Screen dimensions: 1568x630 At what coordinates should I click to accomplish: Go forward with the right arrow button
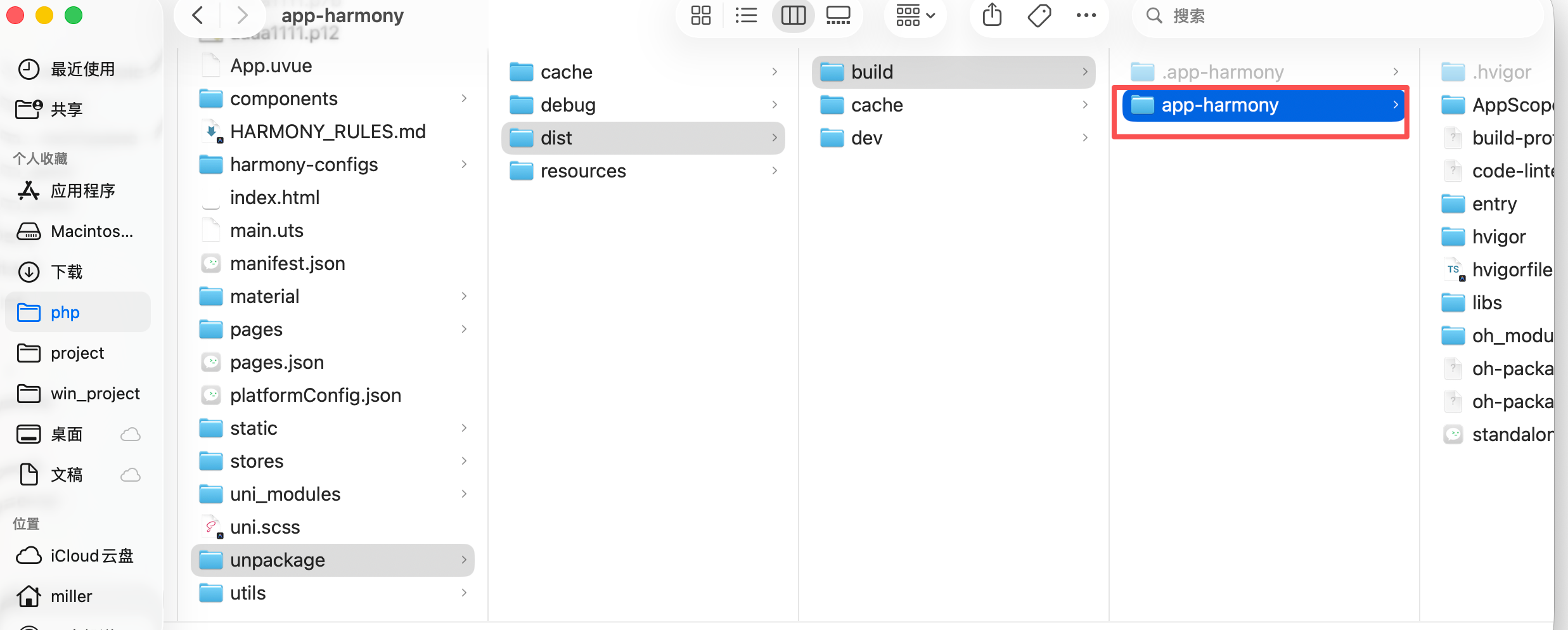[x=242, y=15]
